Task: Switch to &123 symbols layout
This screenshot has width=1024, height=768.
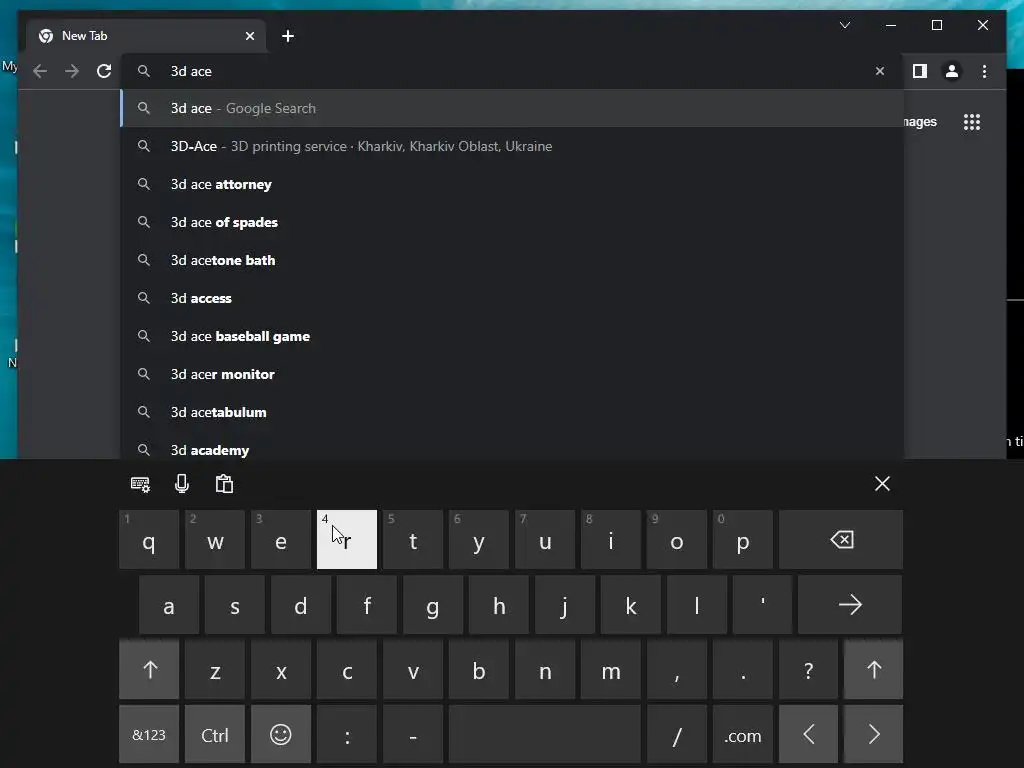Action: pos(149,735)
